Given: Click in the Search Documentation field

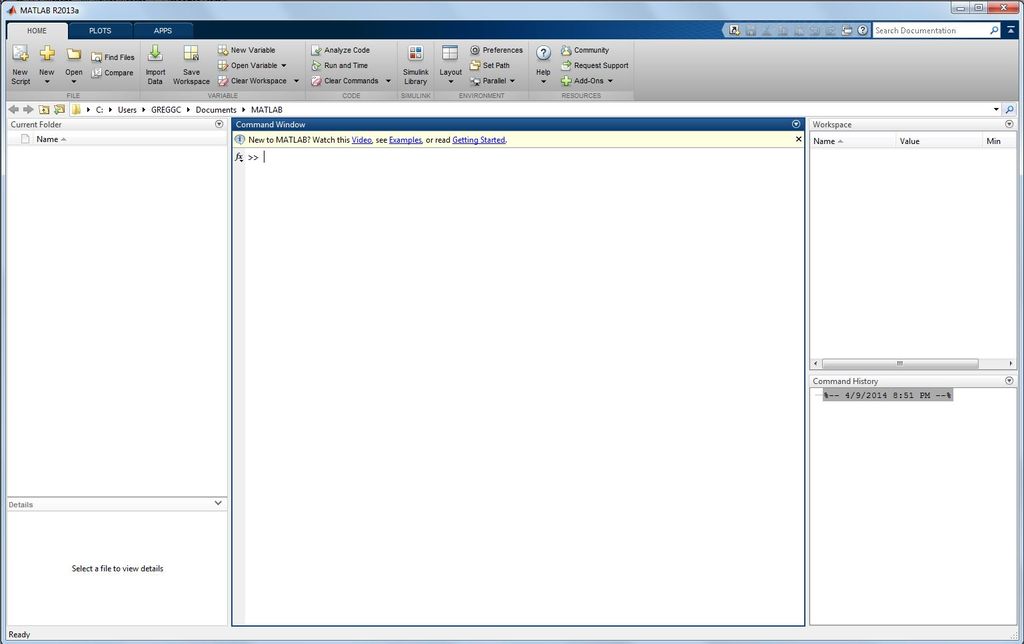Looking at the screenshot, I should point(930,31).
